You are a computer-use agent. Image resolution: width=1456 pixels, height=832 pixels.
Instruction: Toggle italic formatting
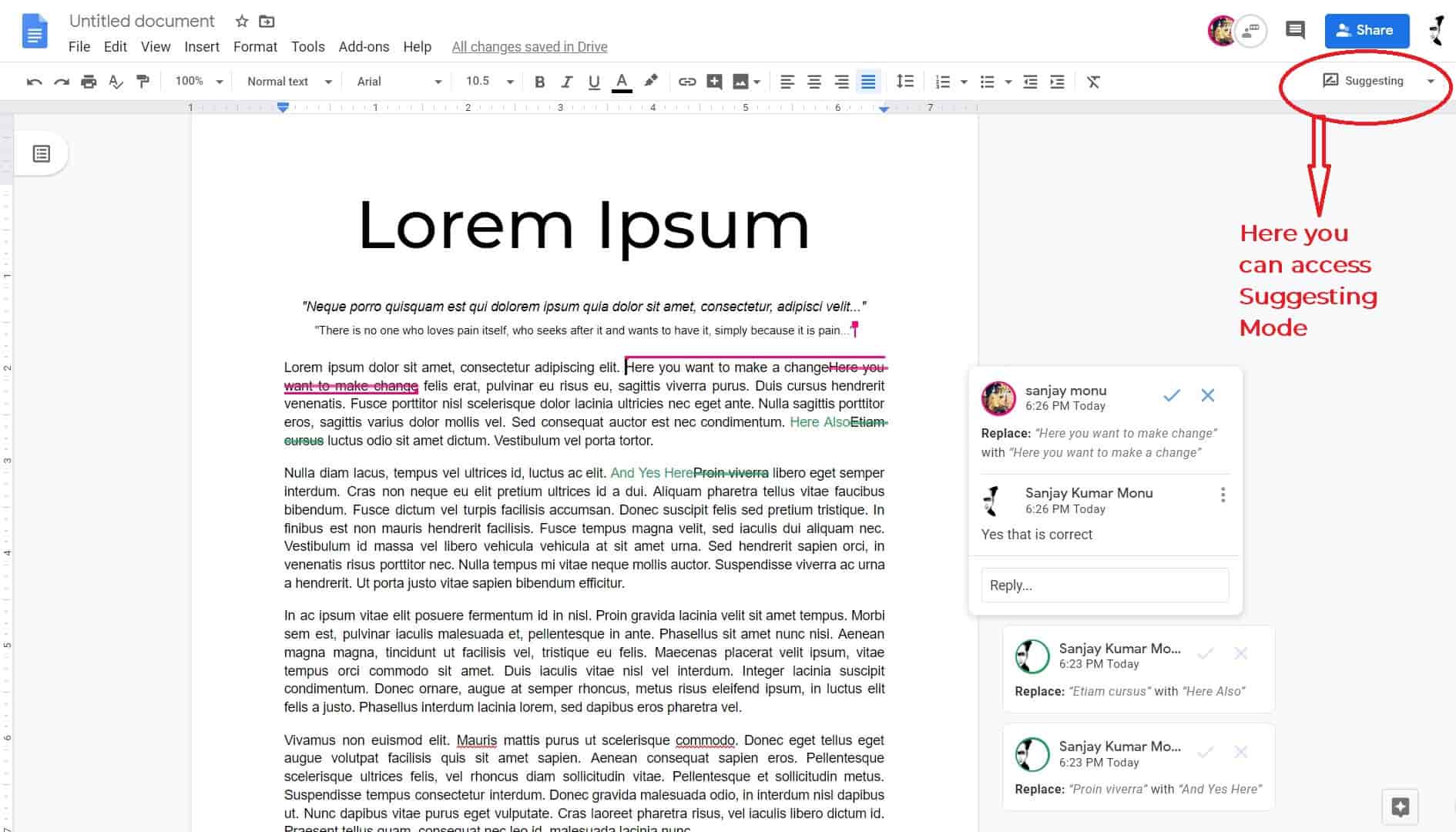pos(566,82)
